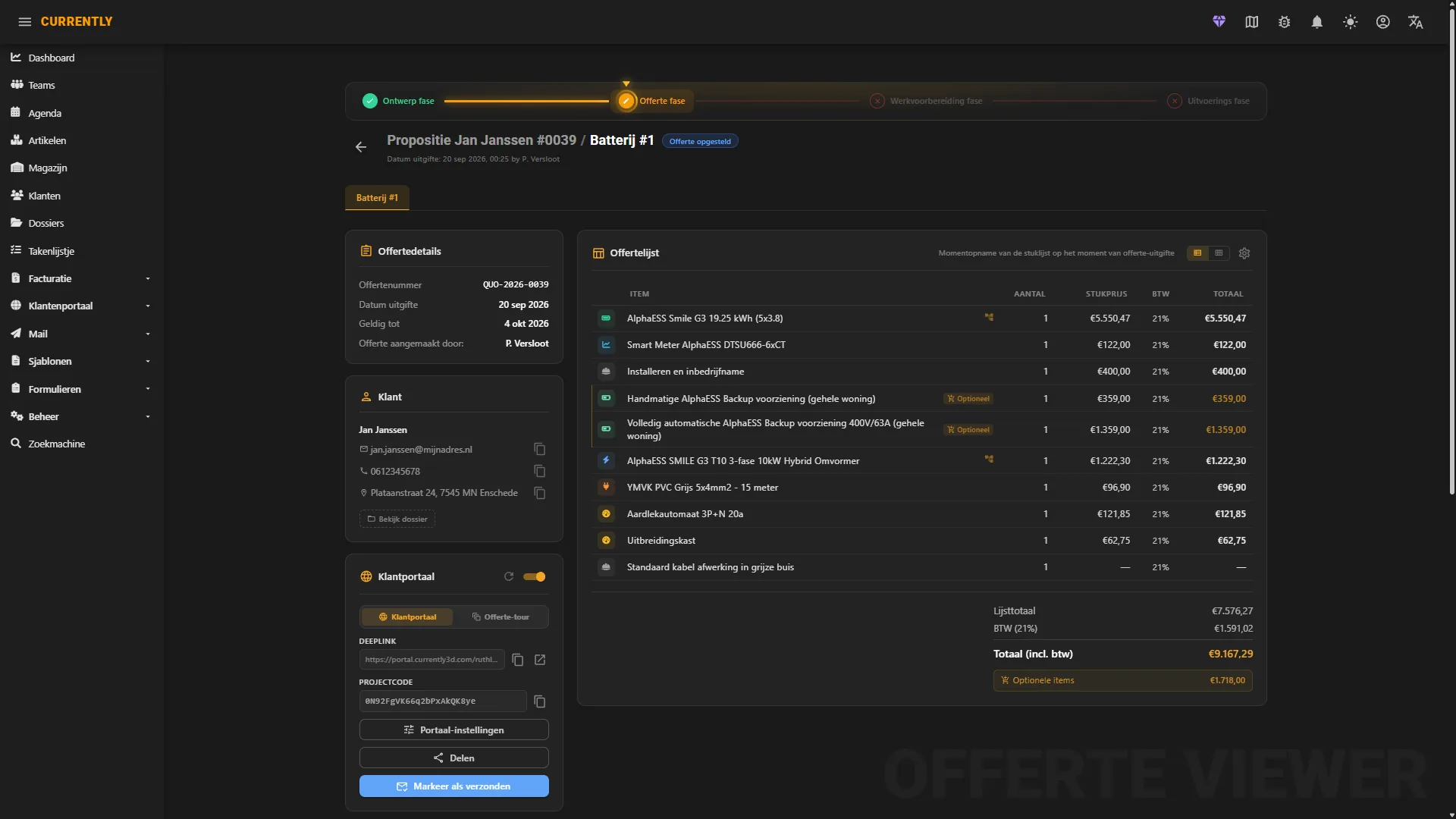
Task: Toggle light/dark theme sun icon
Action: click(x=1350, y=22)
